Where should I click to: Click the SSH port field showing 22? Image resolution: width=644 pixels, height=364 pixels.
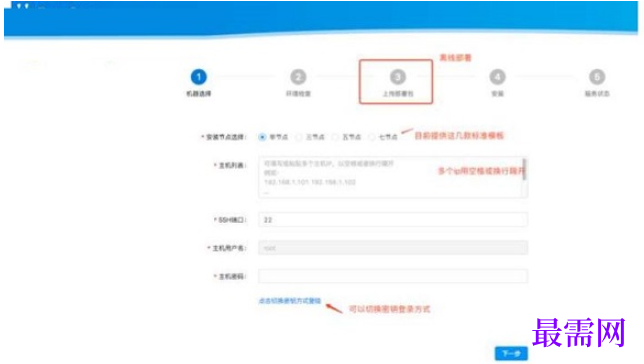pos(393,220)
